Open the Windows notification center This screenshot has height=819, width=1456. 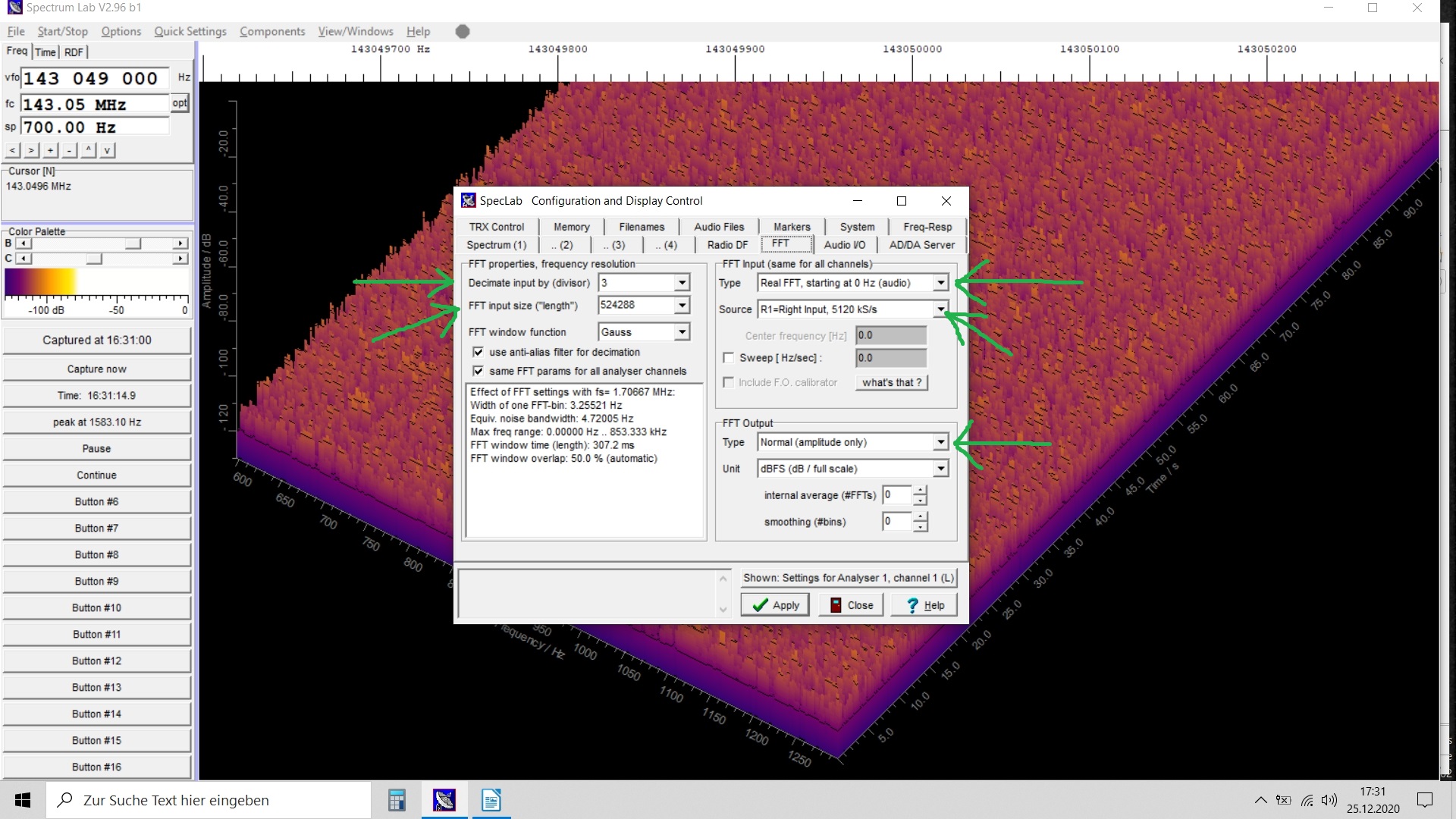[1425, 800]
